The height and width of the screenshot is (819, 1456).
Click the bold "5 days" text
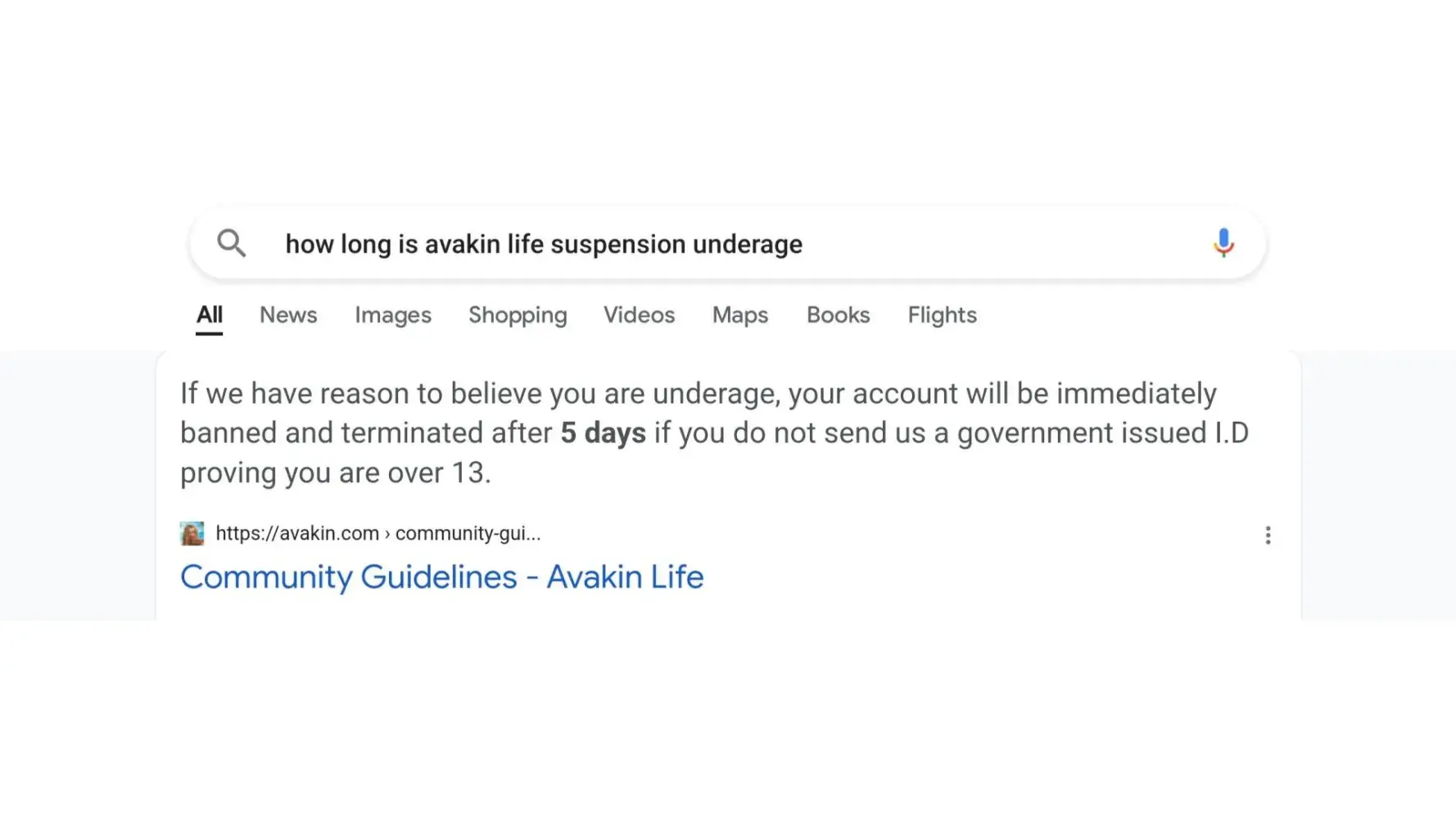coord(603,433)
